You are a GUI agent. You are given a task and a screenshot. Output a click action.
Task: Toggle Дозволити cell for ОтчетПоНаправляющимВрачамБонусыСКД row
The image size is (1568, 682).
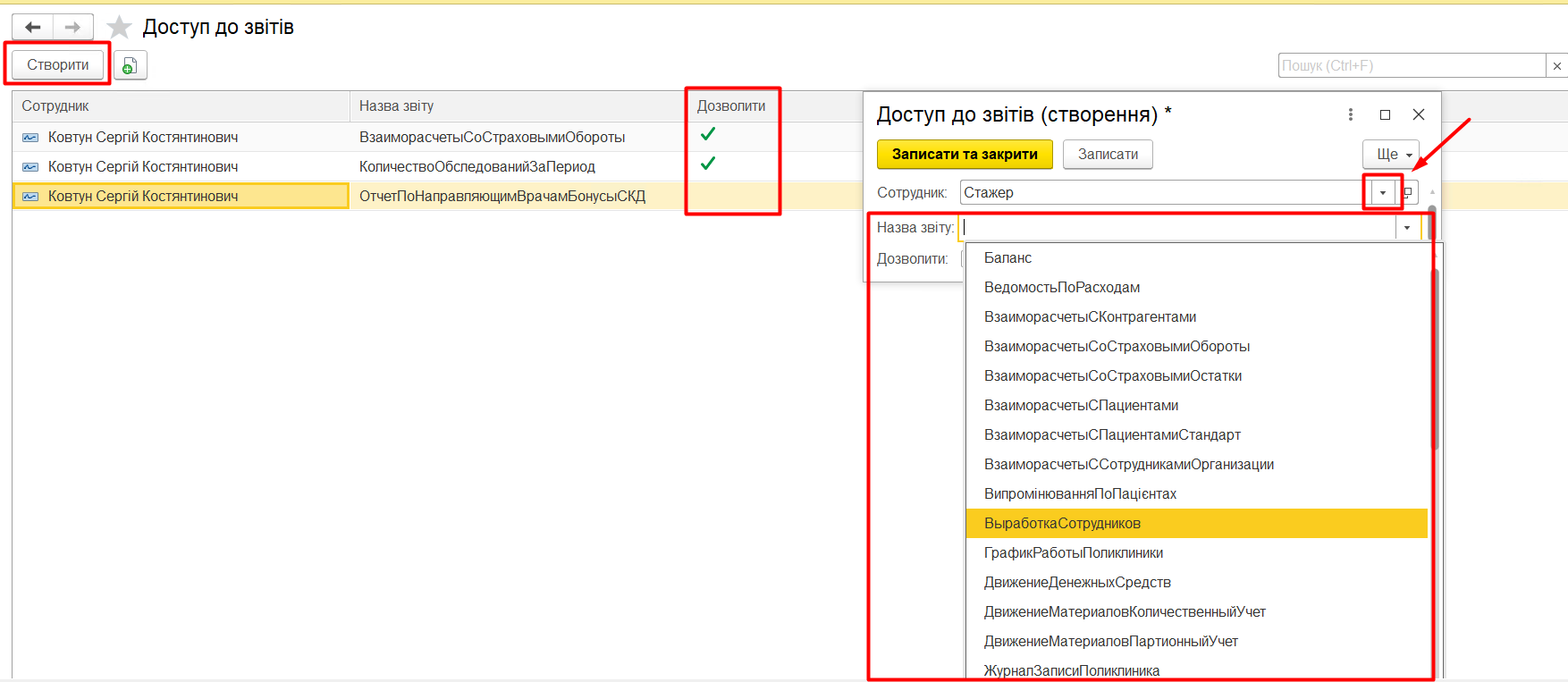pos(708,196)
